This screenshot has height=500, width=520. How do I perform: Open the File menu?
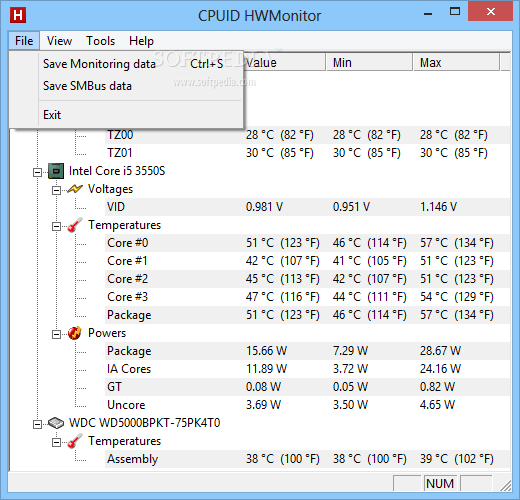click(24, 41)
